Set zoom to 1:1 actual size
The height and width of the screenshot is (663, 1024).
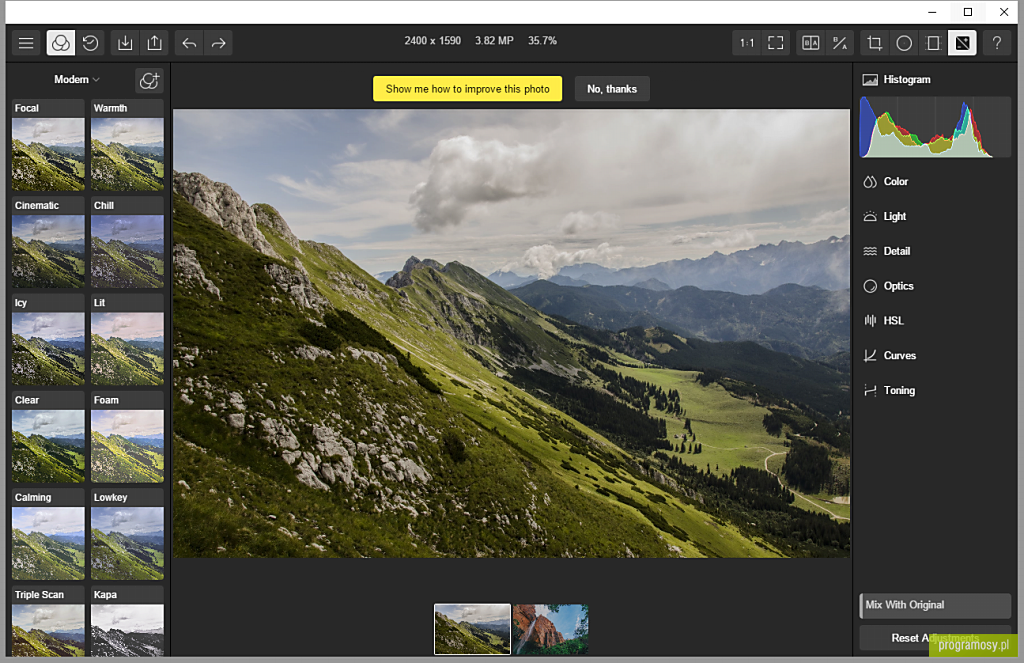(746, 43)
